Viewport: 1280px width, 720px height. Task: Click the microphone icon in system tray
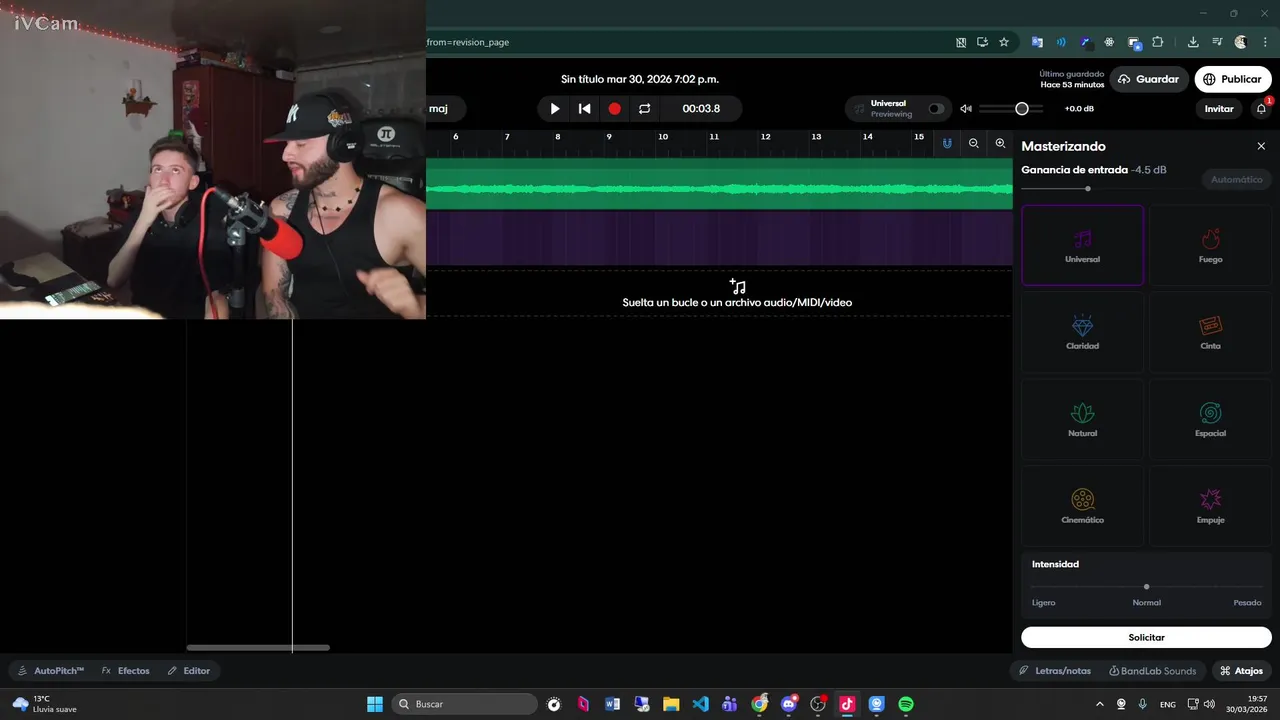(x=1142, y=704)
